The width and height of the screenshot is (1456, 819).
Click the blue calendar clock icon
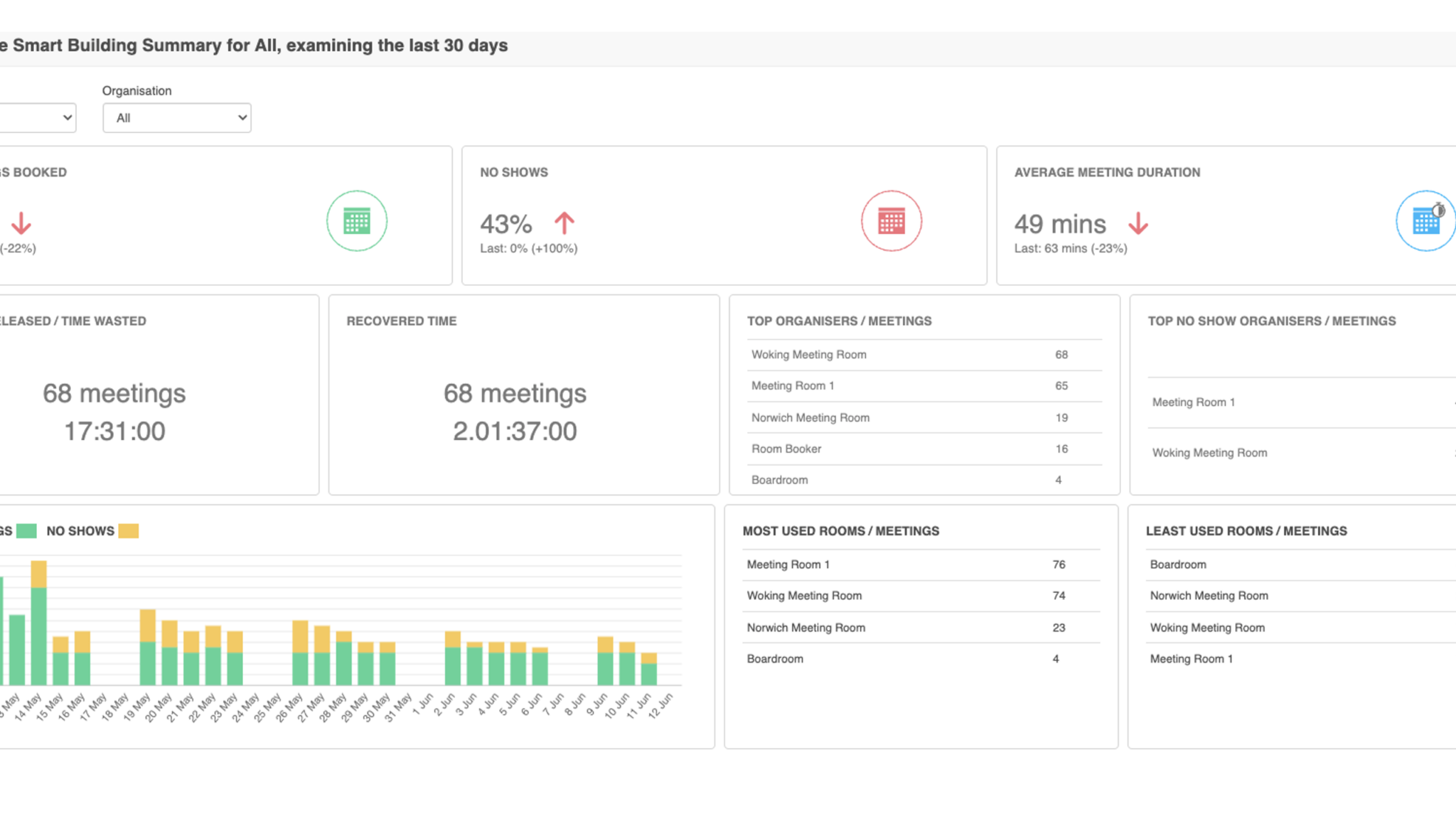click(x=1426, y=221)
